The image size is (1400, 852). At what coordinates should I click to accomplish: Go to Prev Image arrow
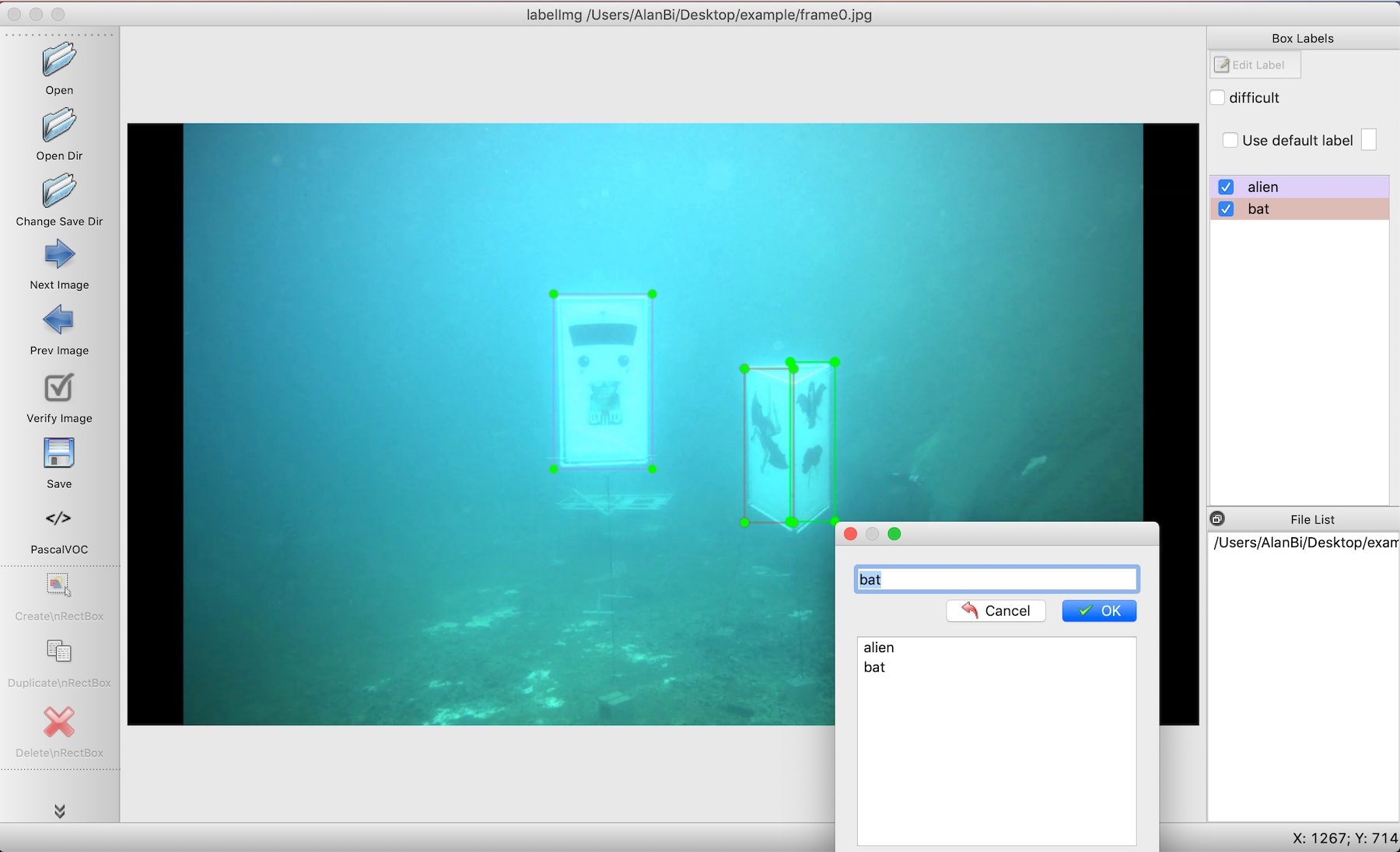click(59, 319)
